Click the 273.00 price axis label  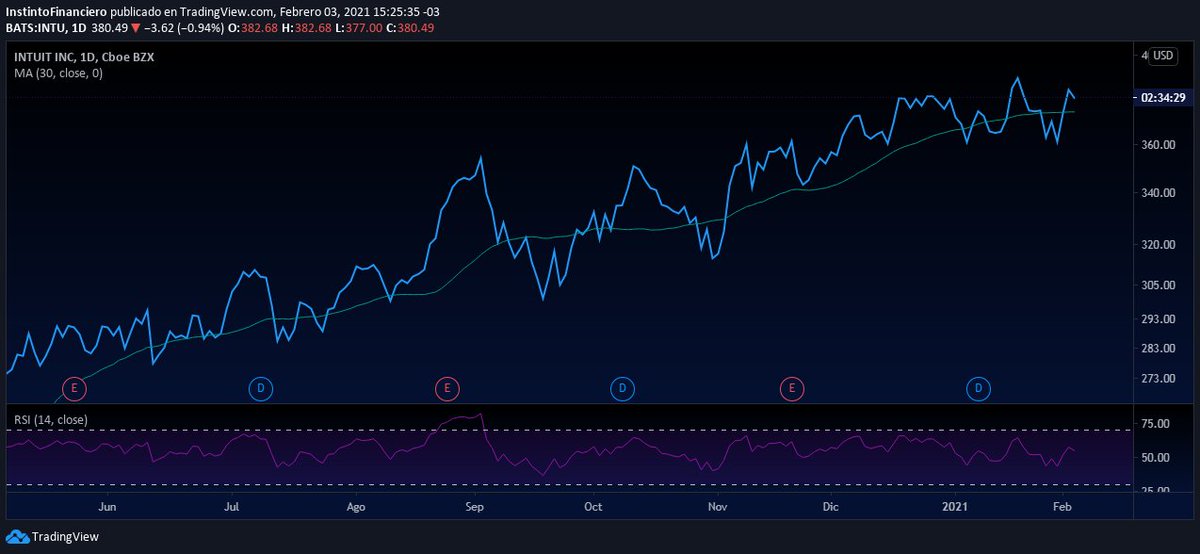point(1157,379)
